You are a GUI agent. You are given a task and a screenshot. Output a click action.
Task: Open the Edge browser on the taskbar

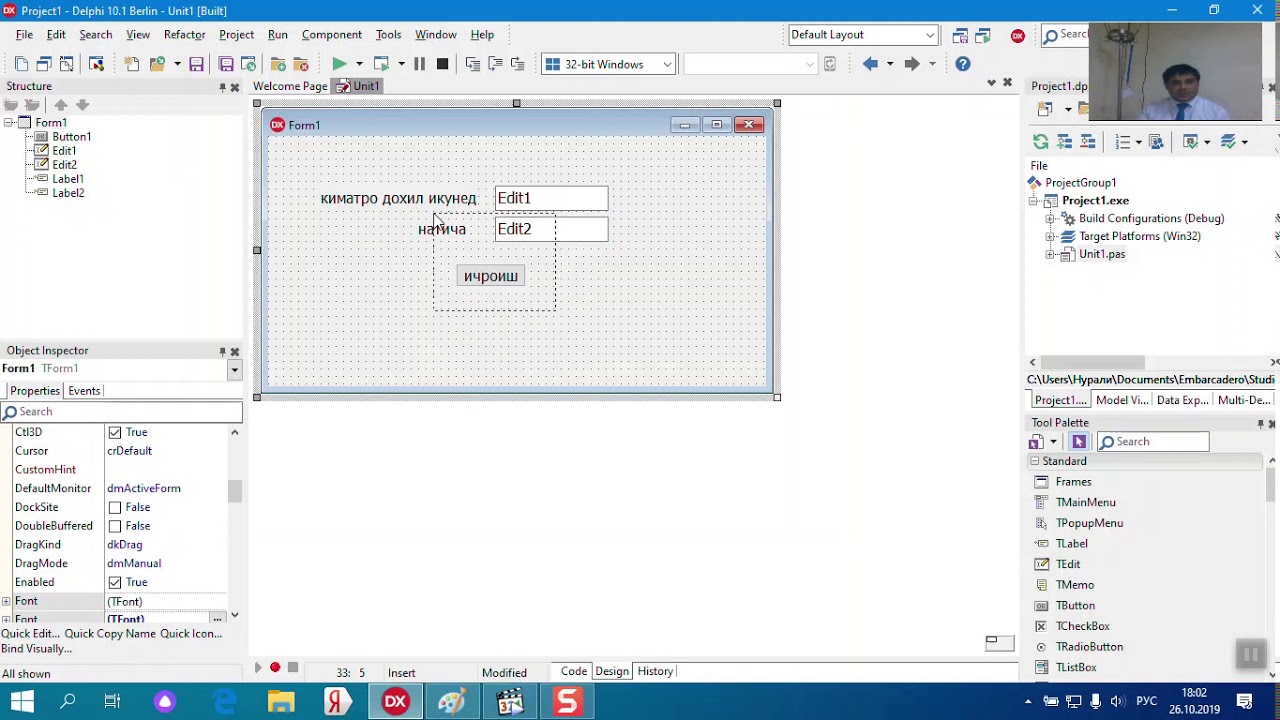[x=225, y=702]
